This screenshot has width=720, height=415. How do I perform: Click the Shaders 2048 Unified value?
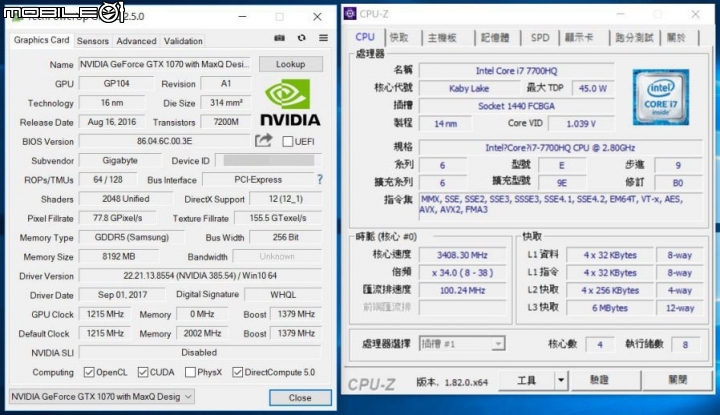125,199
